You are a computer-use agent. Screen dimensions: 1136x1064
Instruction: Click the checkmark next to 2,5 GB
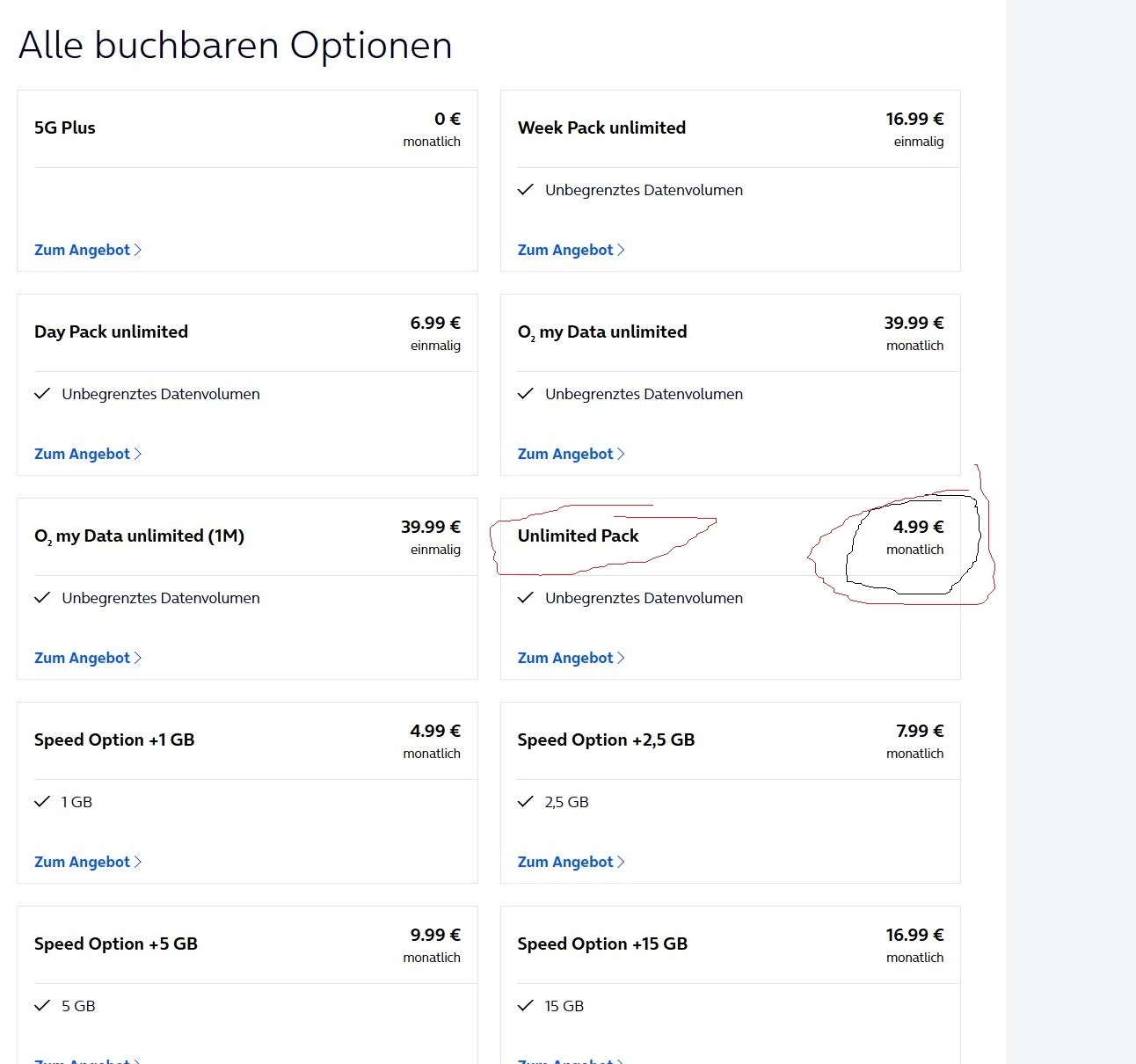click(x=526, y=802)
